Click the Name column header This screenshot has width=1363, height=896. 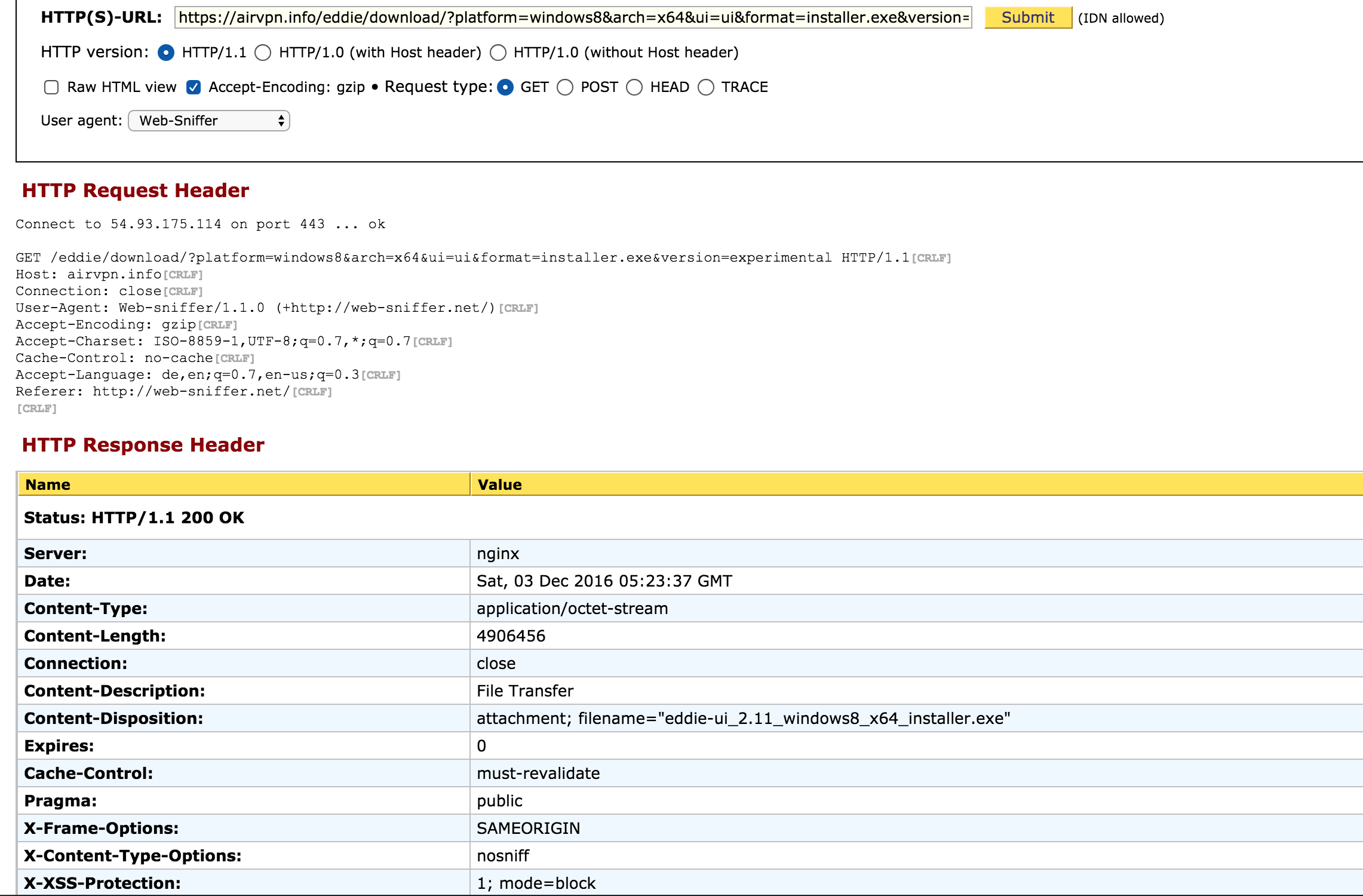click(244, 484)
